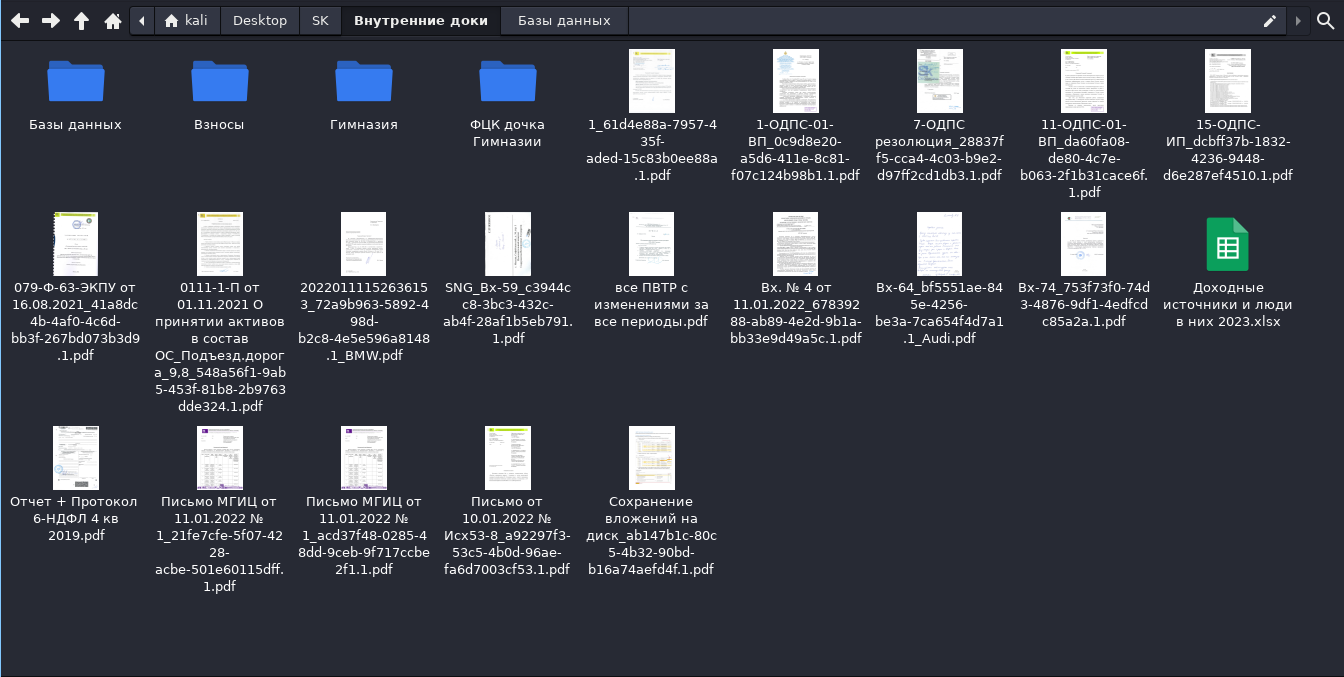This screenshot has height=677, width=1344.
Task: Select Отчет + Протокол 6-НДФЛ PDF file
Action: (75, 458)
